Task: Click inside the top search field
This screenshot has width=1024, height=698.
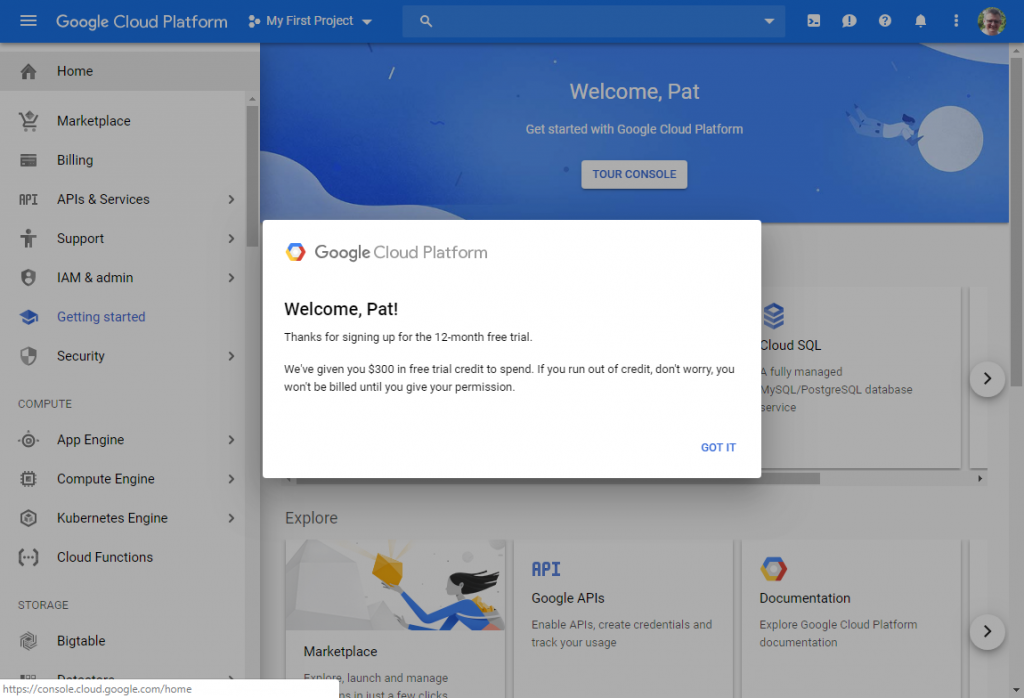Action: (x=594, y=21)
